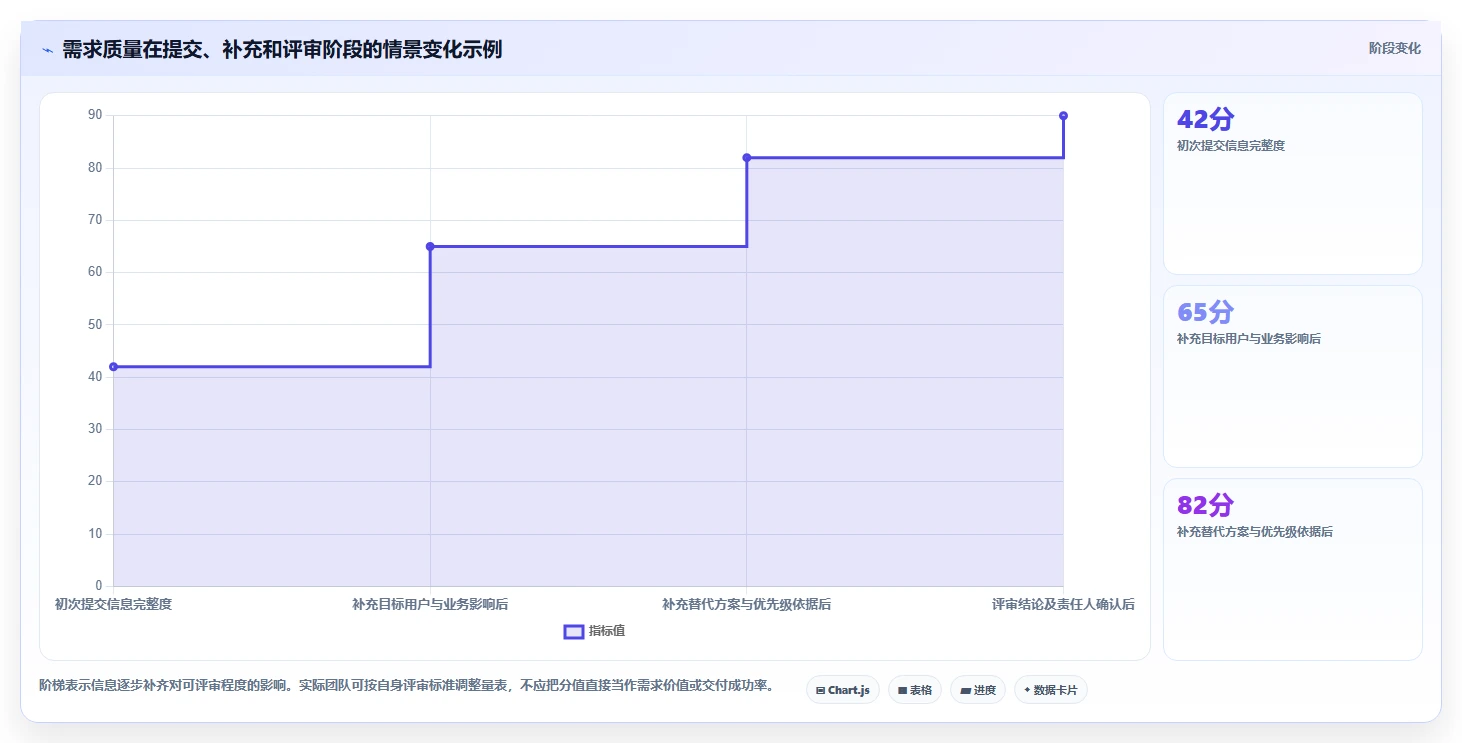Image resolution: width=1462 pixels, height=743 pixels.
Task: Click the y-axis value 50
Action: [x=95, y=324]
